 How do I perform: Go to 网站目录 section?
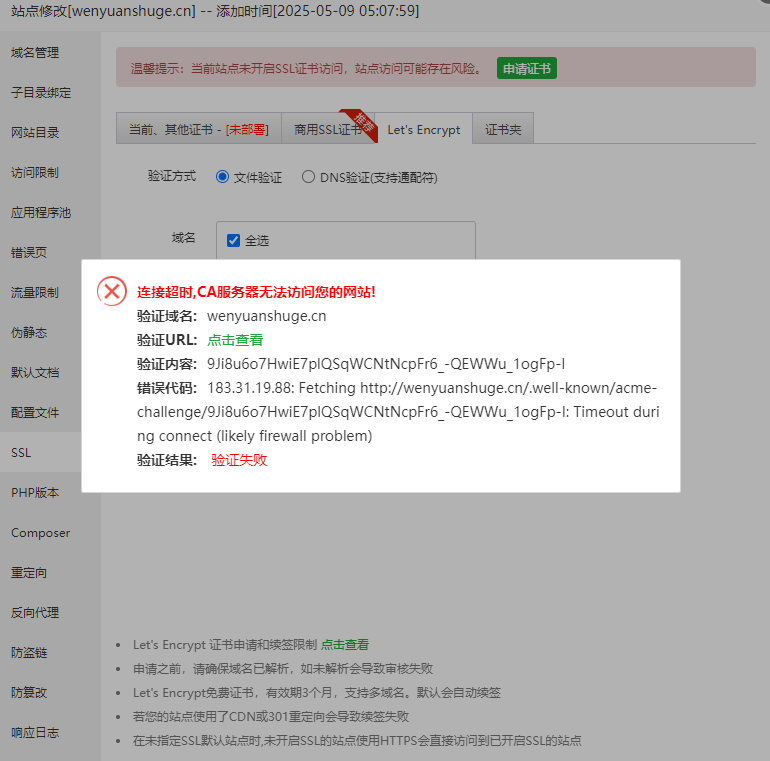[x=35, y=133]
